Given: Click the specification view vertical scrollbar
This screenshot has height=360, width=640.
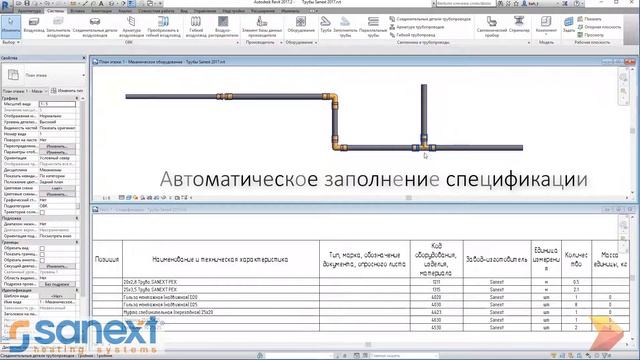Looking at the screenshot, I should coord(632,278).
